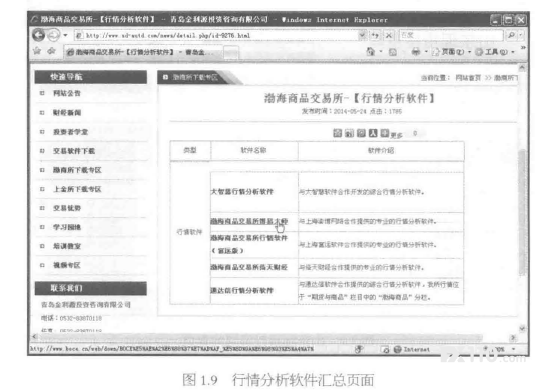Click the share icon showing 人 symbol
Screen dimensions: 555x391
pyautogui.click(x=373, y=133)
